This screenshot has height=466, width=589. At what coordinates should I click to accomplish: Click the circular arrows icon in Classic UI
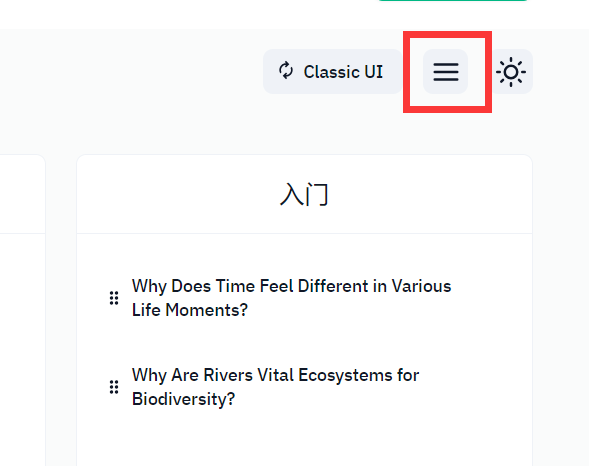(286, 71)
